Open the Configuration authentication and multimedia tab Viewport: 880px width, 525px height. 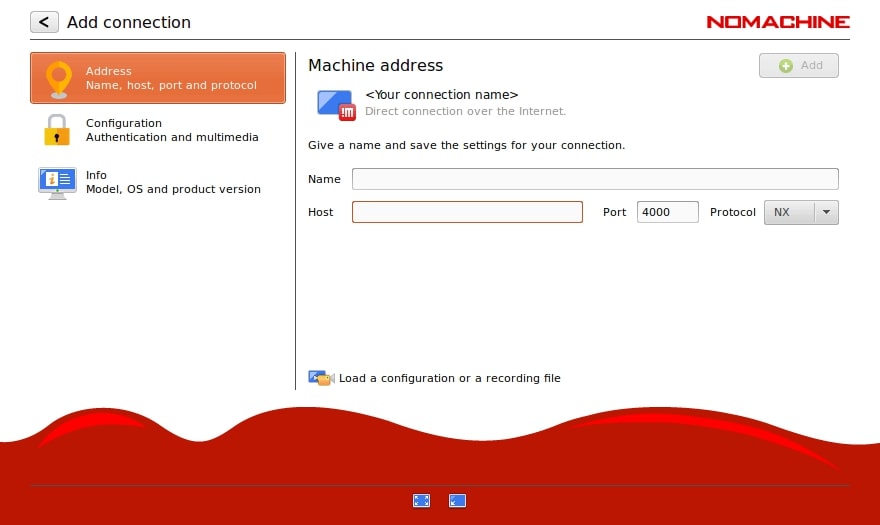click(171, 130)
